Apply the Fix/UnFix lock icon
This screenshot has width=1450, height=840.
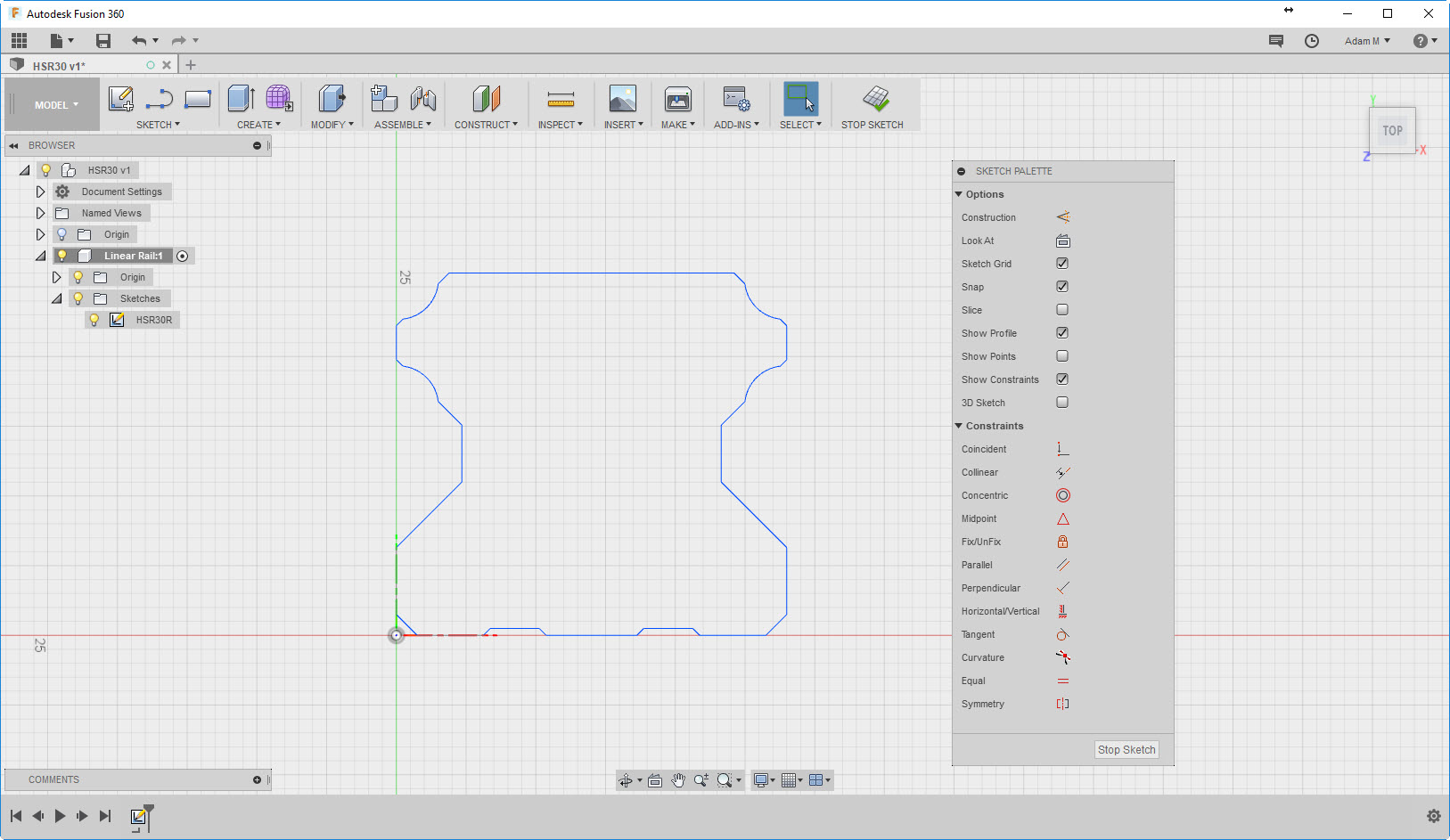pos(1062,542)
